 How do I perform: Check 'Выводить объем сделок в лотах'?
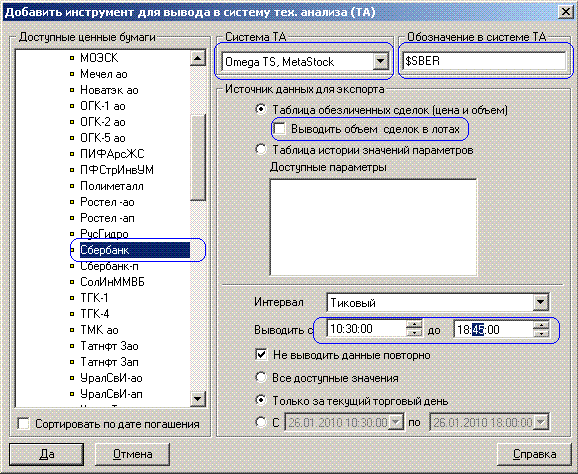point(279,129)
